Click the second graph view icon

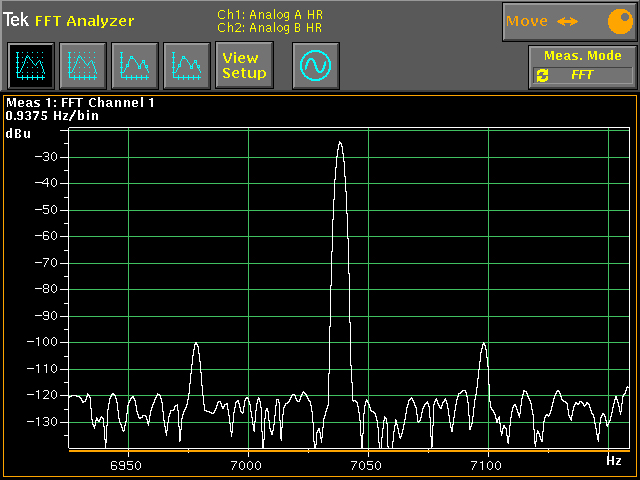click(x=82, y=66)
